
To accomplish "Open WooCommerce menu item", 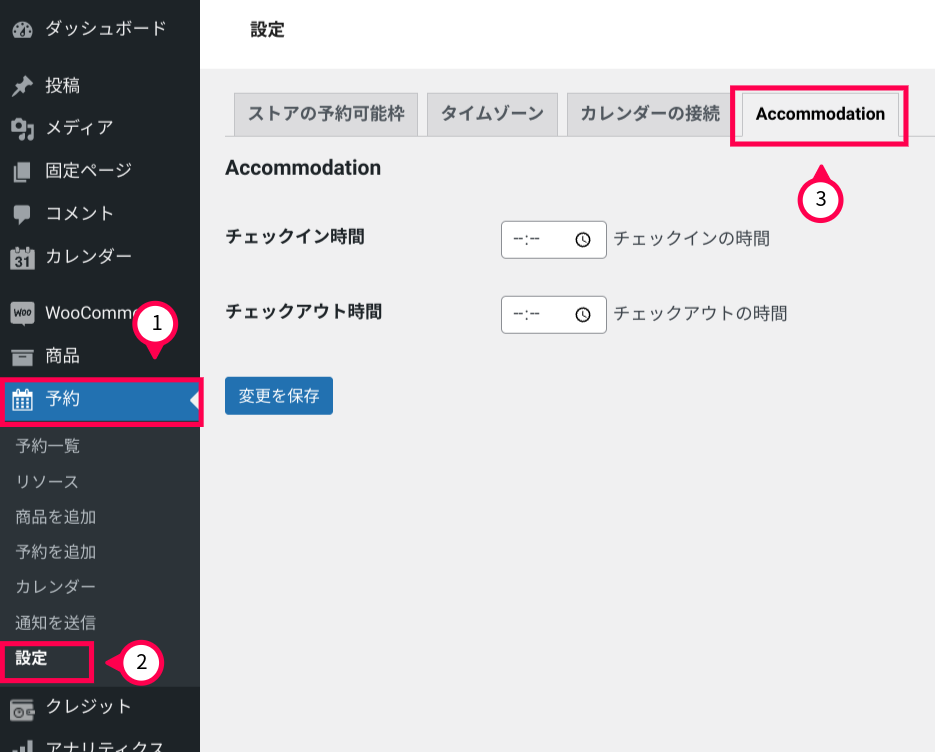I will (x=100, y=312).
